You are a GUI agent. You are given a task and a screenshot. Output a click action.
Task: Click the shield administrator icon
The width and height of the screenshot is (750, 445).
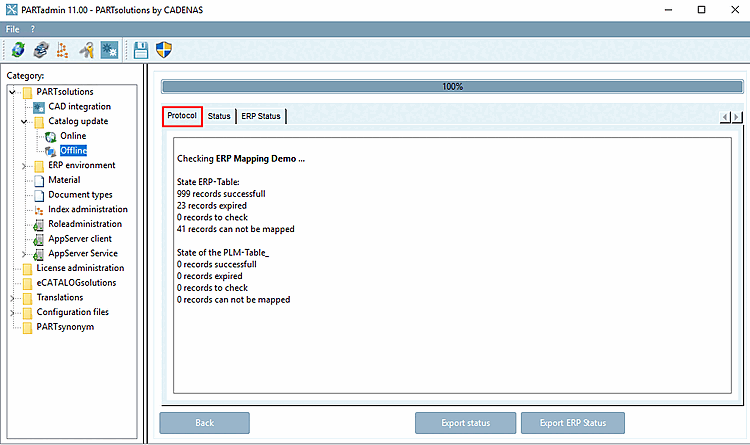(x=164, y=50)
